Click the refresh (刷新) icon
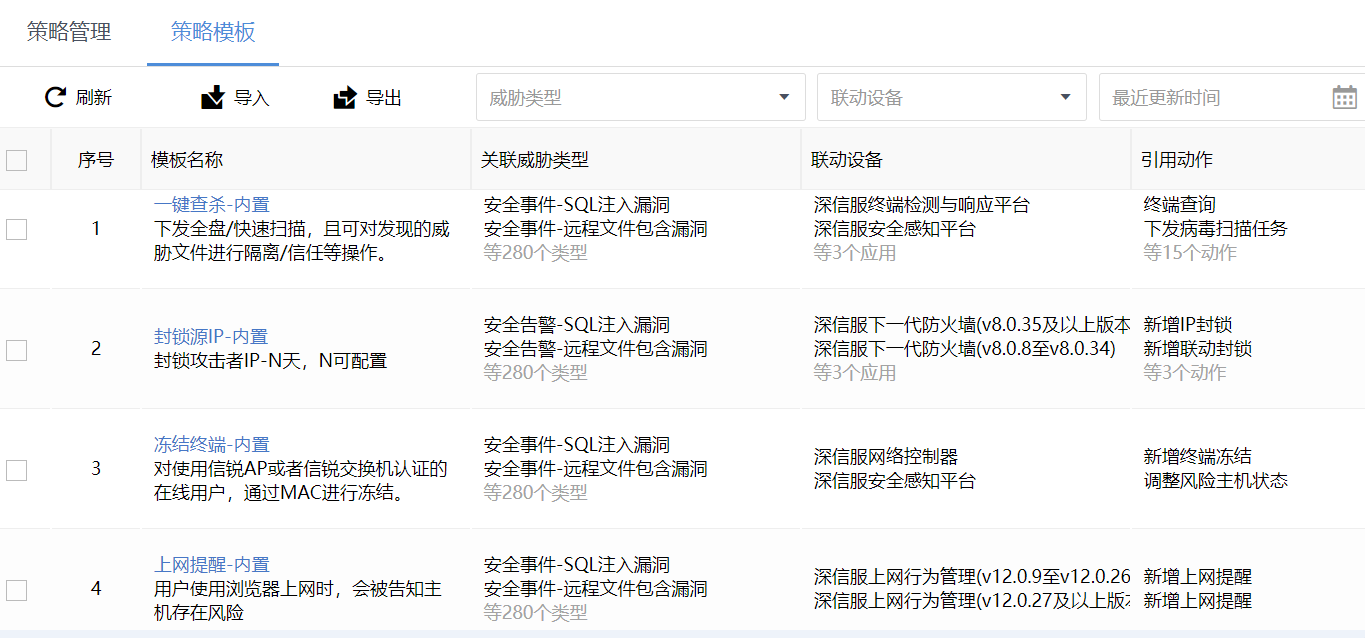Image resolution: width=1365 pixels, height=638 pixels. pyautogui.click(x=55, y=97)
